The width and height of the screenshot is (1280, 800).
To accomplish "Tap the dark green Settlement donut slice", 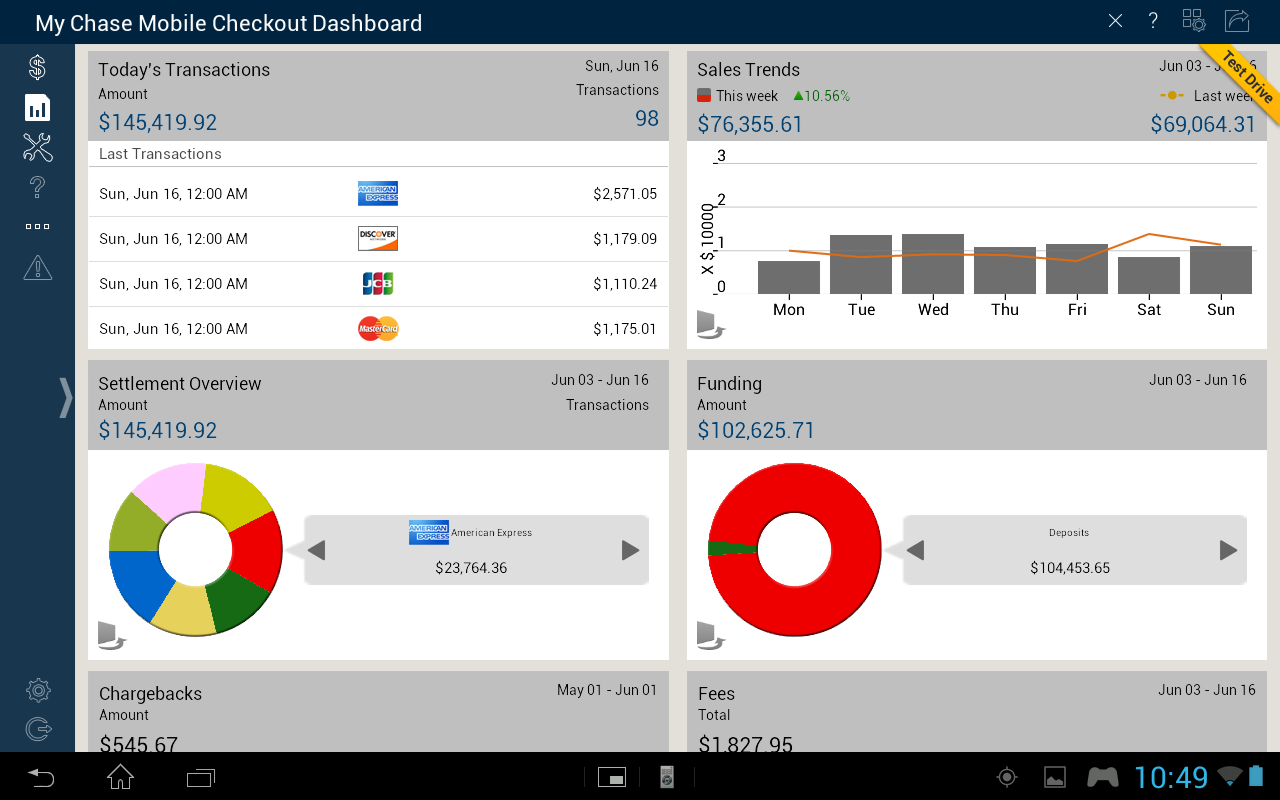I will (x=236, y=599).
